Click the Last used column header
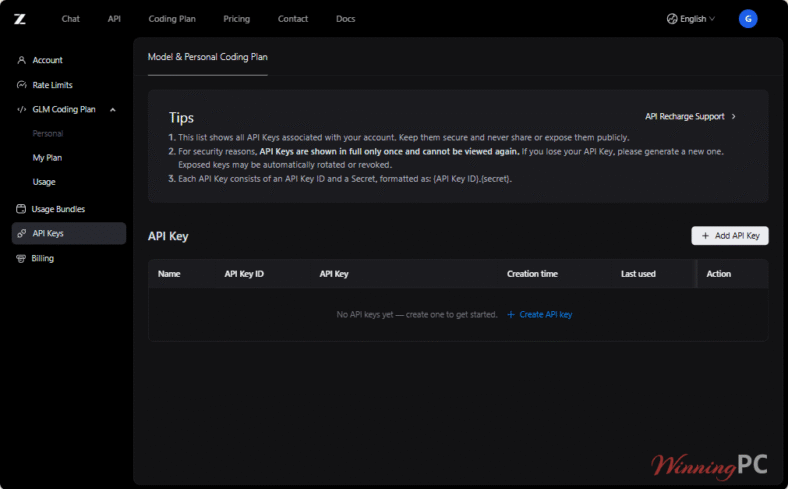Viewport: 788px width, 489px height. pos(638,274)
